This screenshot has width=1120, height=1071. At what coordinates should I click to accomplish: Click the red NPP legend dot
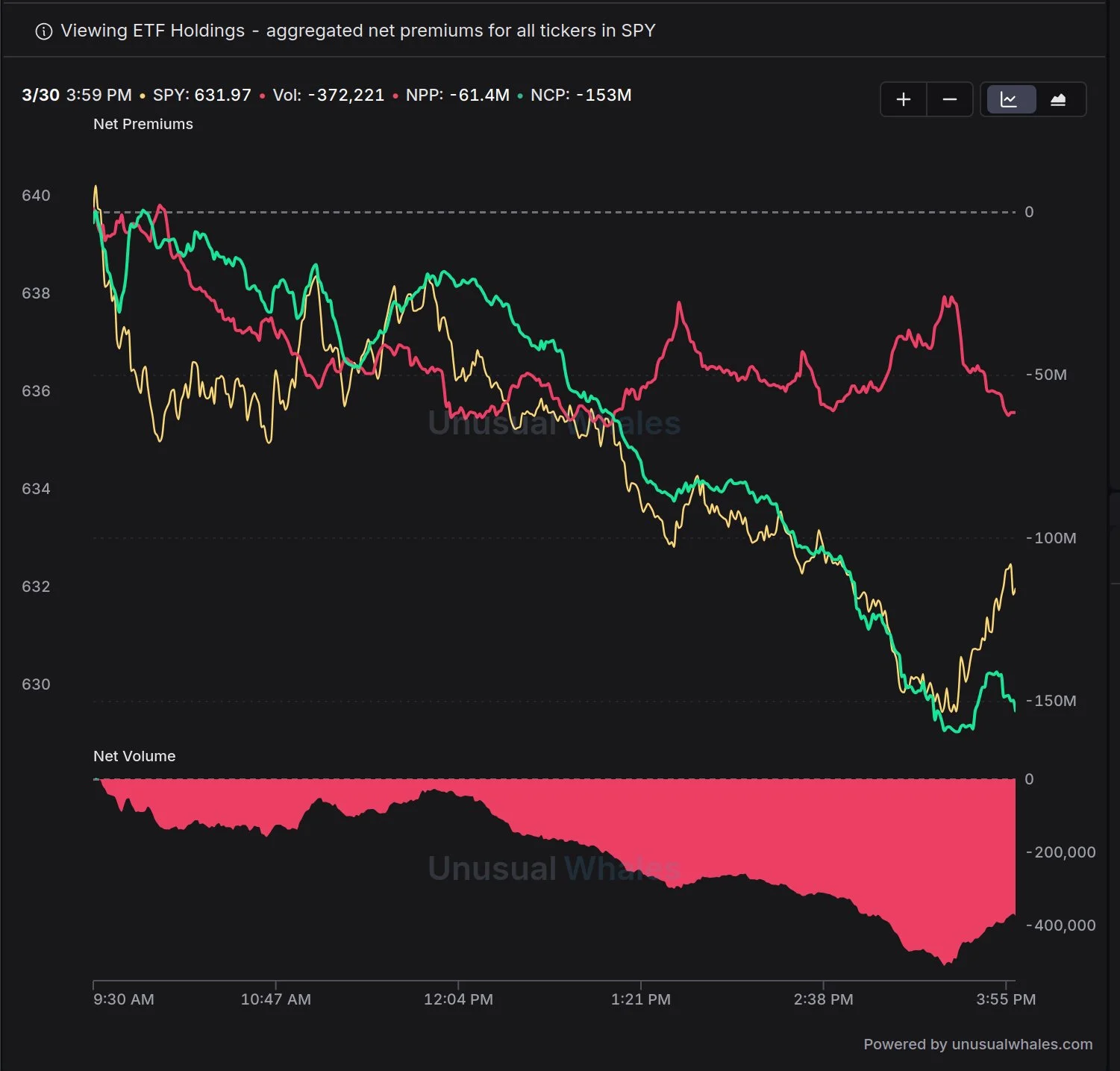(x=395, y=96)
